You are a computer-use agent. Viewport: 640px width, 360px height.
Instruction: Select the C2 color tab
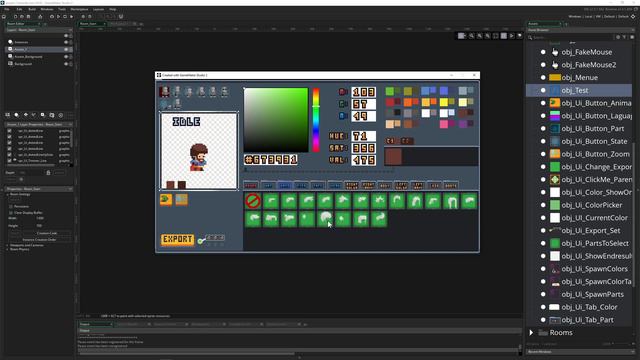pyautogui.click(x=406, y=141)
